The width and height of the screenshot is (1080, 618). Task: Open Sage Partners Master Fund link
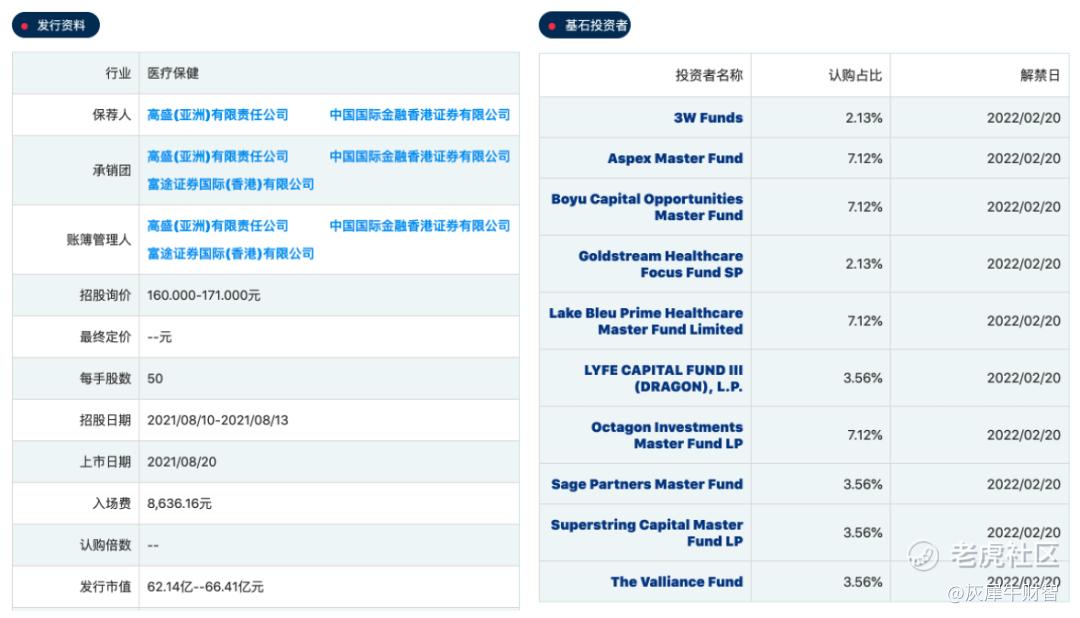coord(647,484)
